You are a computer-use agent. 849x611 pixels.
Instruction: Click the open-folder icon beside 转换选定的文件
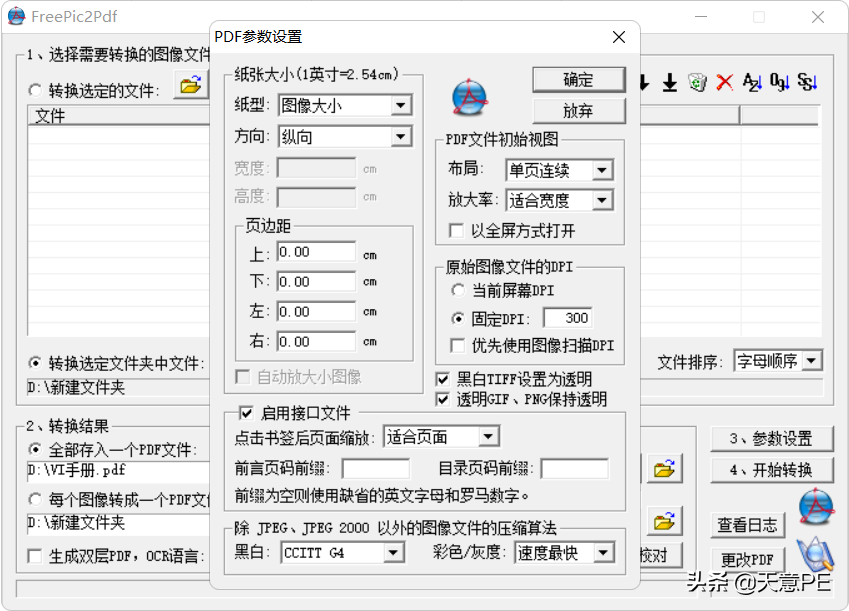click(191, 84)
